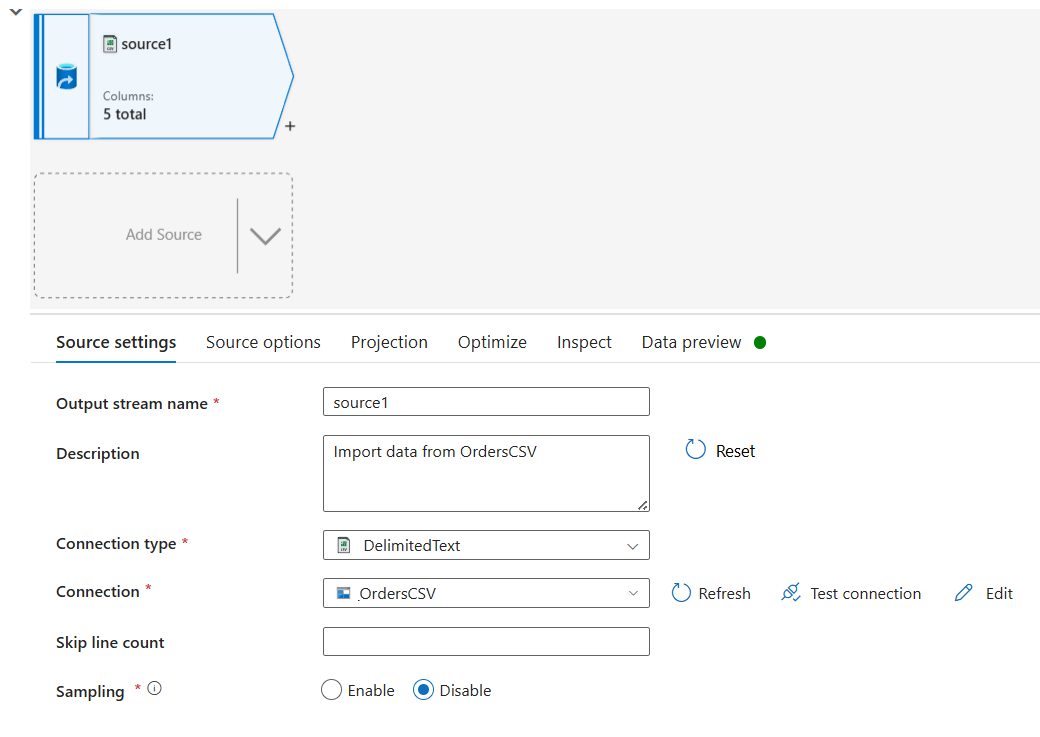Switch to the Source settings tab

[x=116, y=342]
